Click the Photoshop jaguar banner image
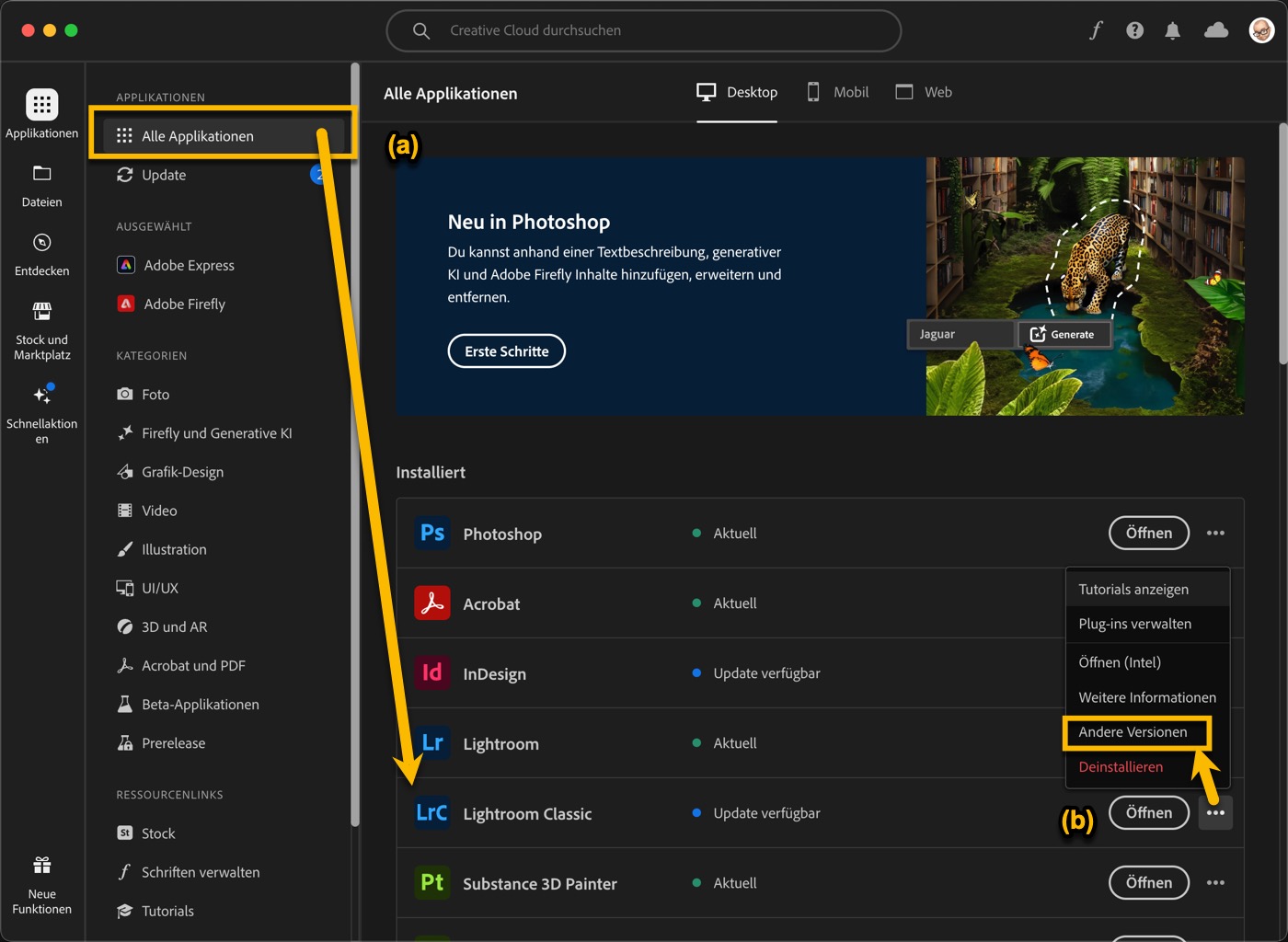1288x942 pixels. coord(1085,286)
